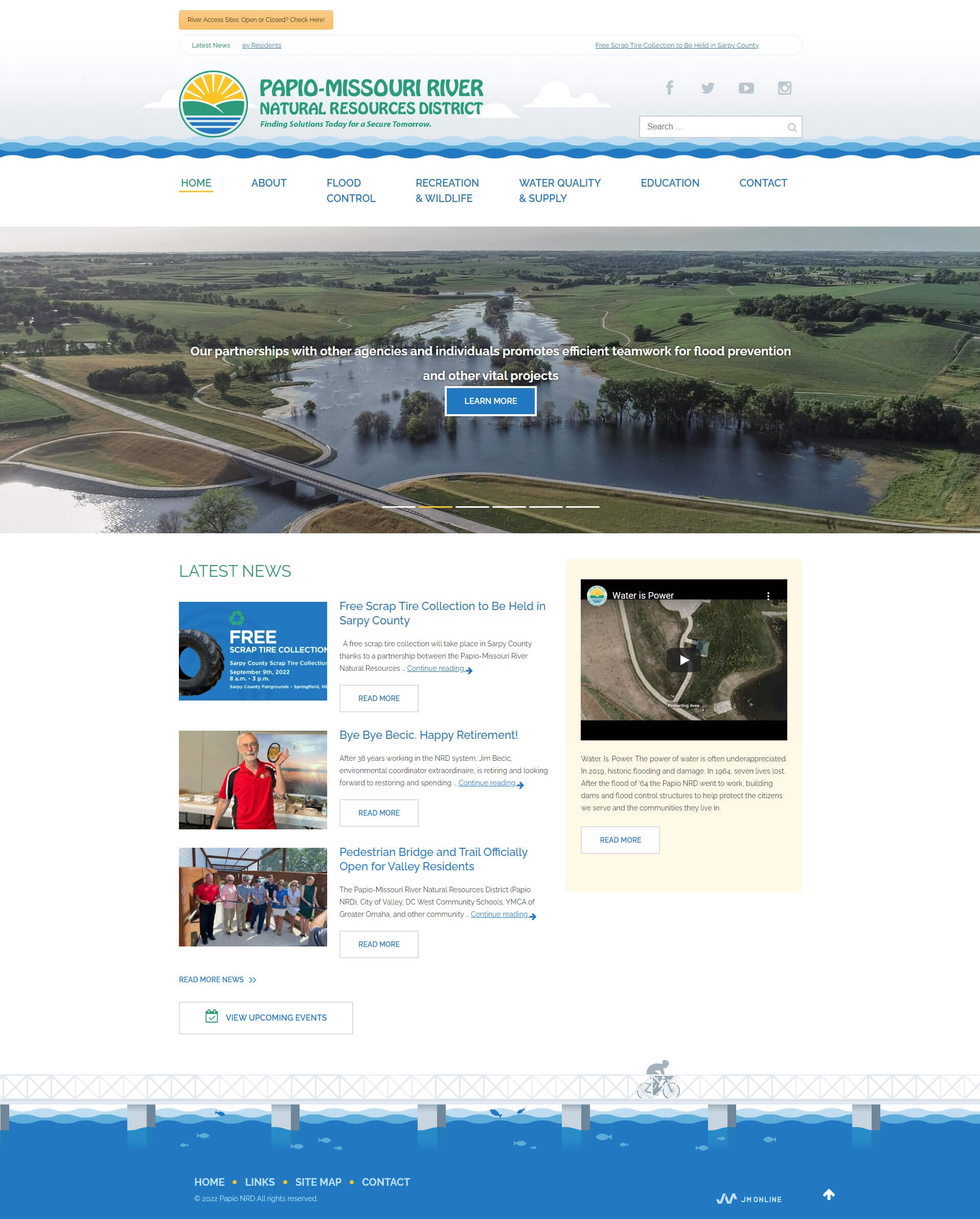Screen dimensions: 980x1219
Task: Click Continue reading in Pedestrian Bridge article
Action: 499,914
